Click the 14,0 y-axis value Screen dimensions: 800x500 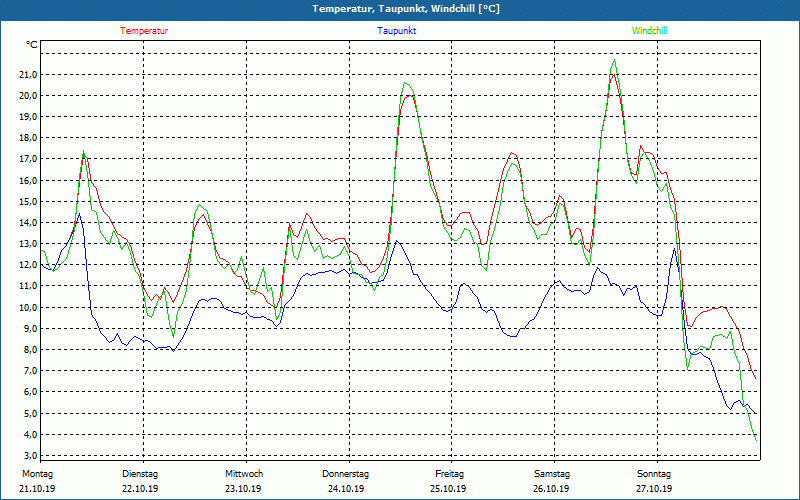[x=29, y=222]
